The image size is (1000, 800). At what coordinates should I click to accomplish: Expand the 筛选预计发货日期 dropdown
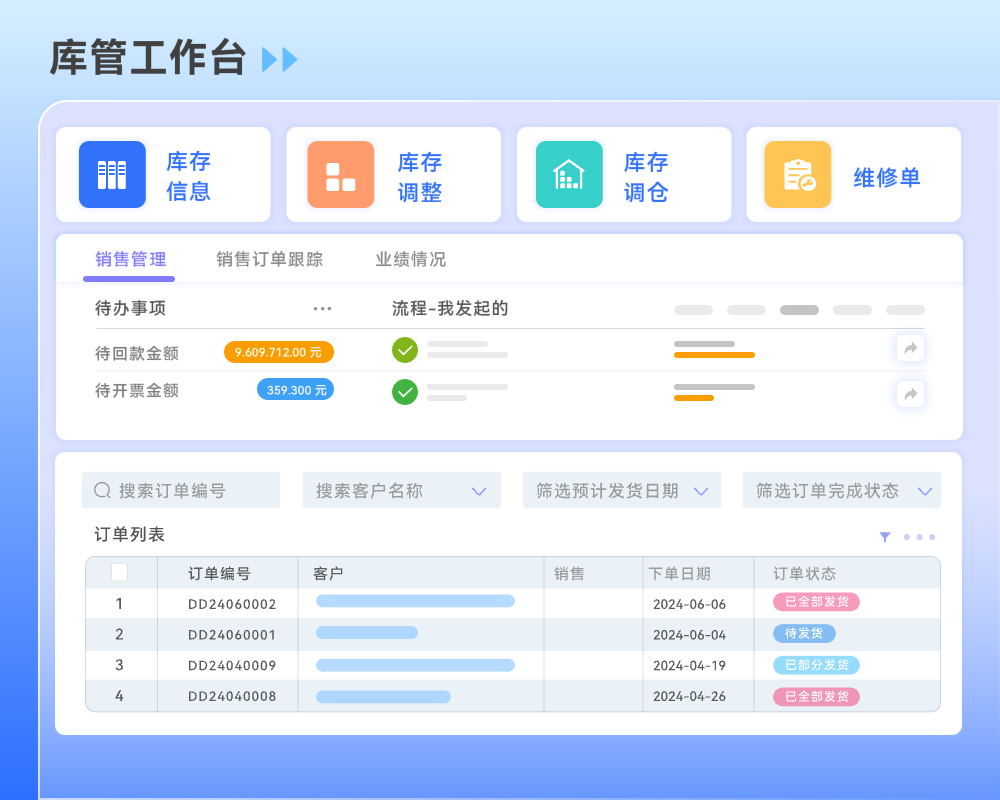pyautogui.click(x=621, y=490)
